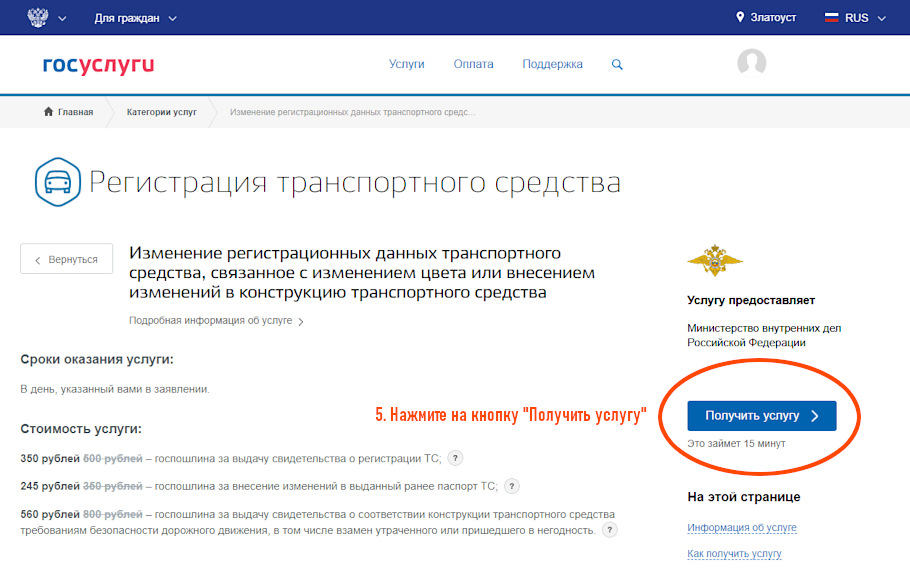Screen dimensions: 910x568
Task: Jump to 'Как получить услугу' section
Action: click(734, 553)
